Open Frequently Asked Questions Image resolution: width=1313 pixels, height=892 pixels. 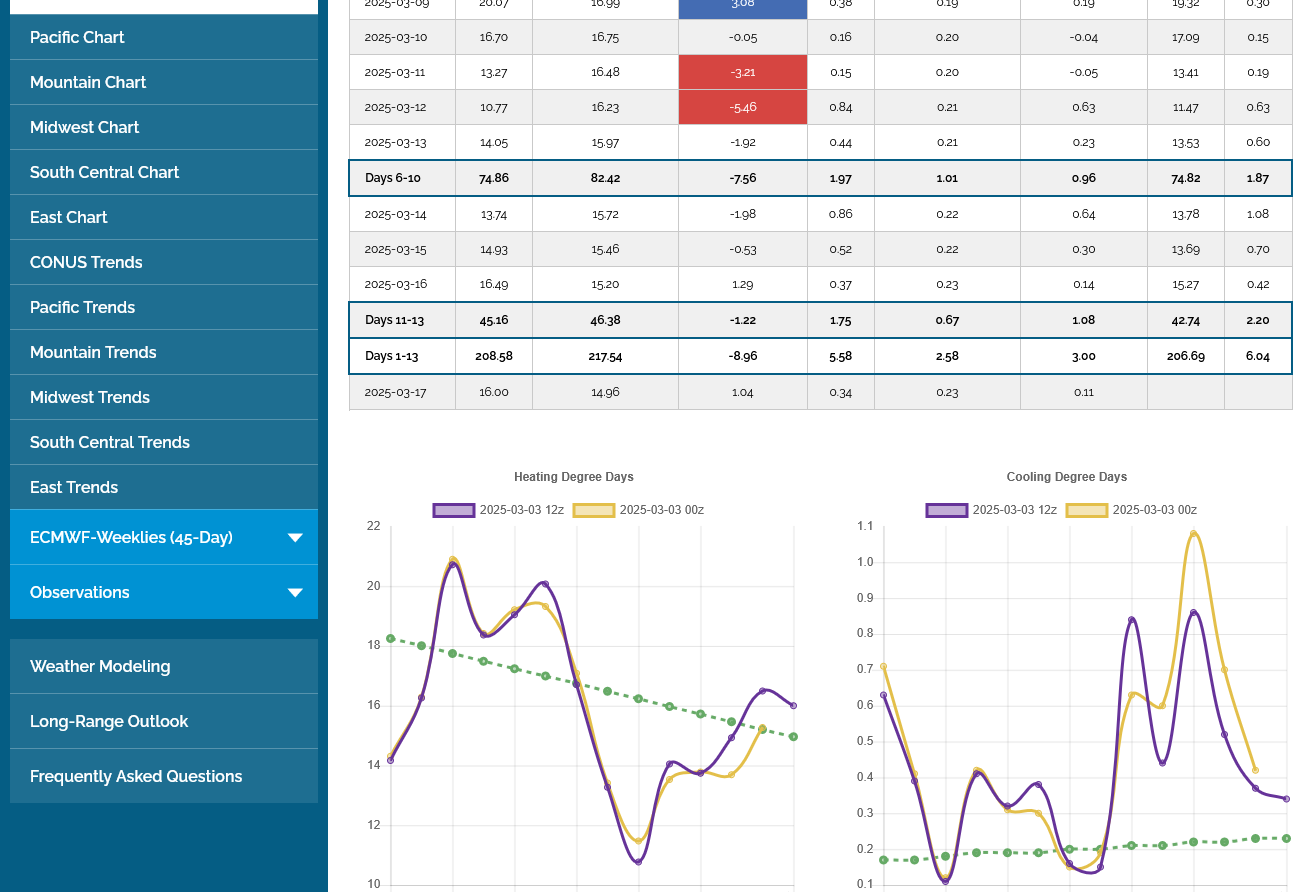(x=136, y=777)
